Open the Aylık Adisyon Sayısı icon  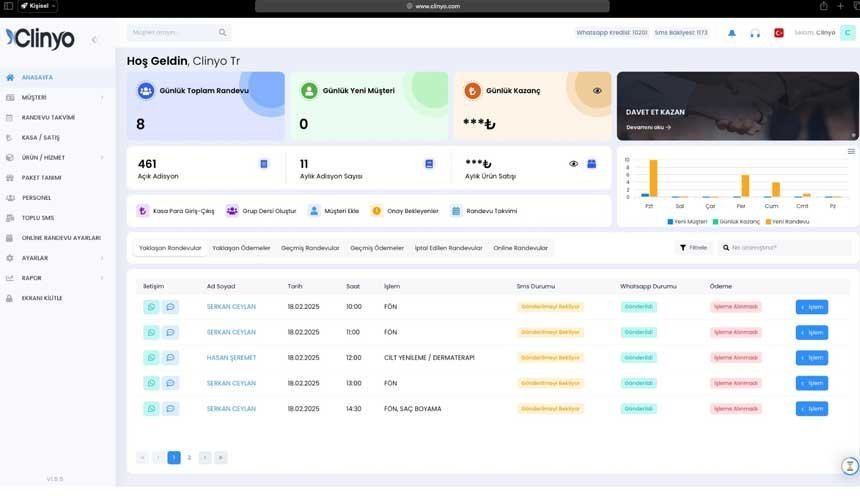click(x=429, y=164)
